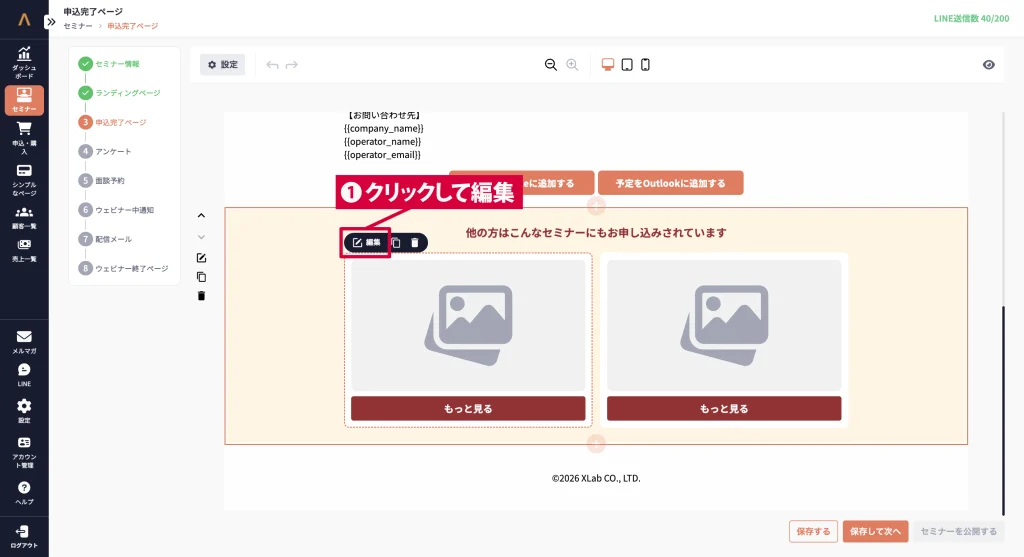Click the 保存して次へ button
1024x557 pixels.
coord(875,532)
